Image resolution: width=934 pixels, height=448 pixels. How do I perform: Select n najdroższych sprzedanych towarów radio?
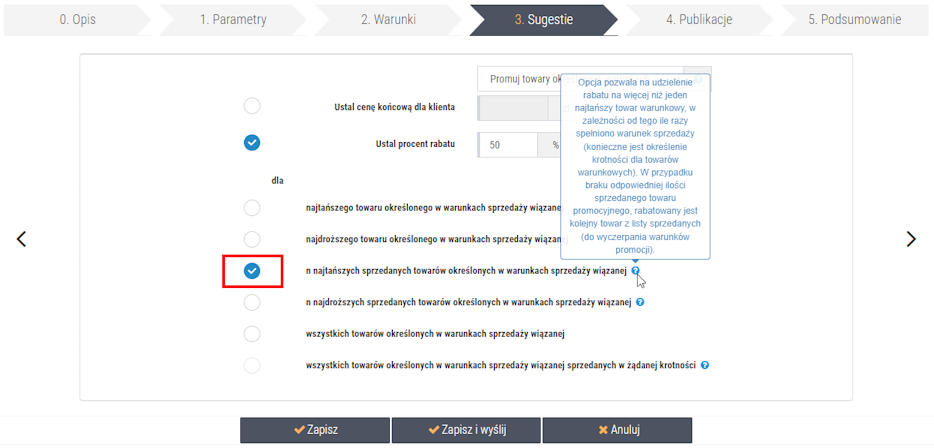click(252, 303)
